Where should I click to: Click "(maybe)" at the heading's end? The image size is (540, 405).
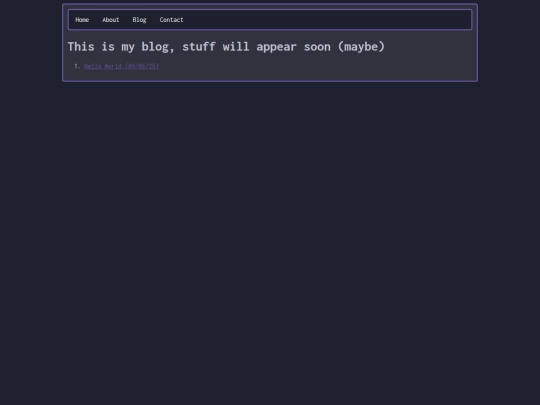361,47
